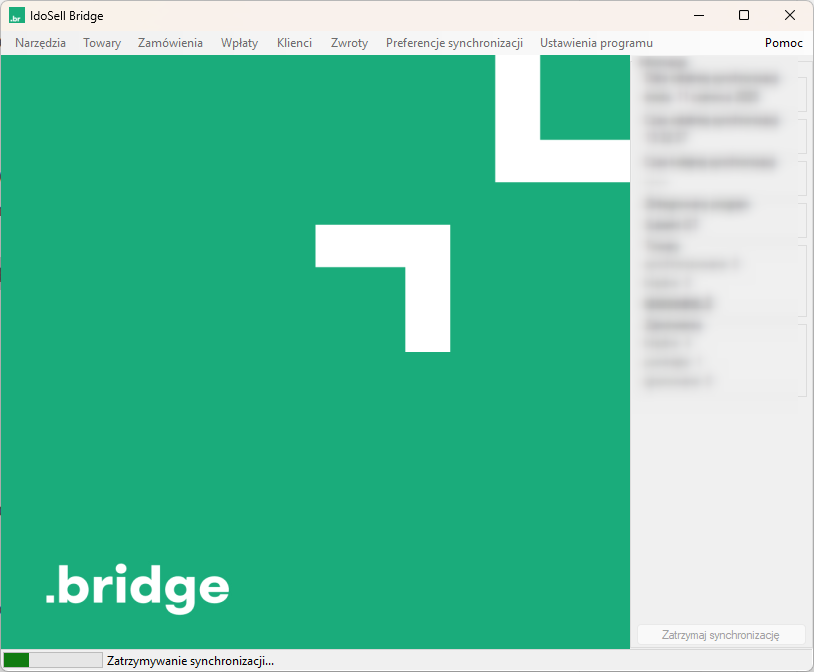Click the Klienci menu item
814x672 pixels.
(x=294, y=43)
